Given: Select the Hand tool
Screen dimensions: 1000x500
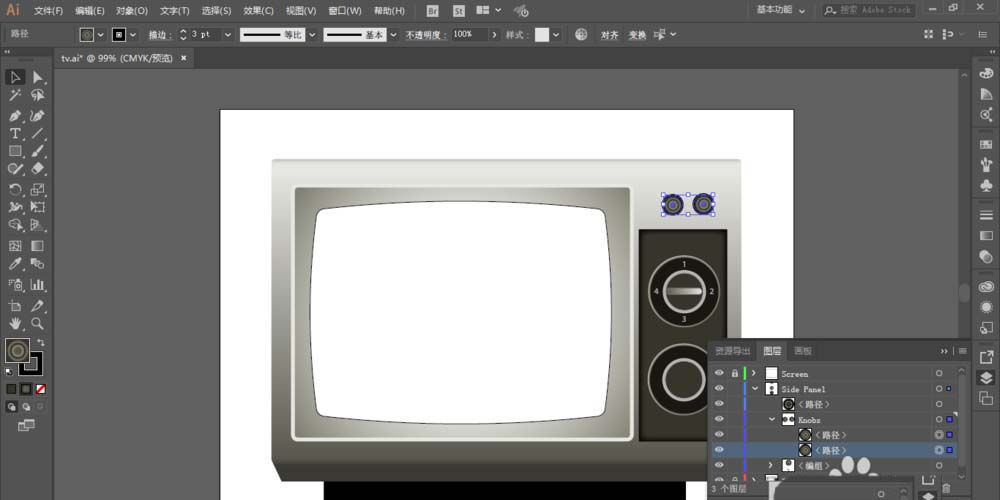Looking at the screenshot, I should pos(15,323).
